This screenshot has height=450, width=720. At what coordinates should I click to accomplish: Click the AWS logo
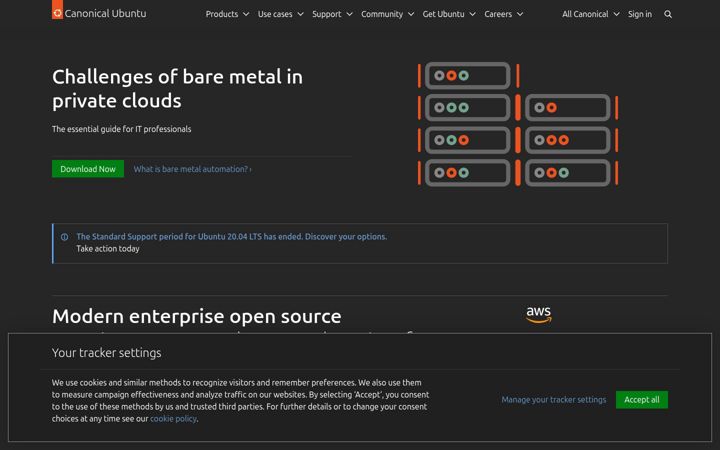click(x=539, y=315)
